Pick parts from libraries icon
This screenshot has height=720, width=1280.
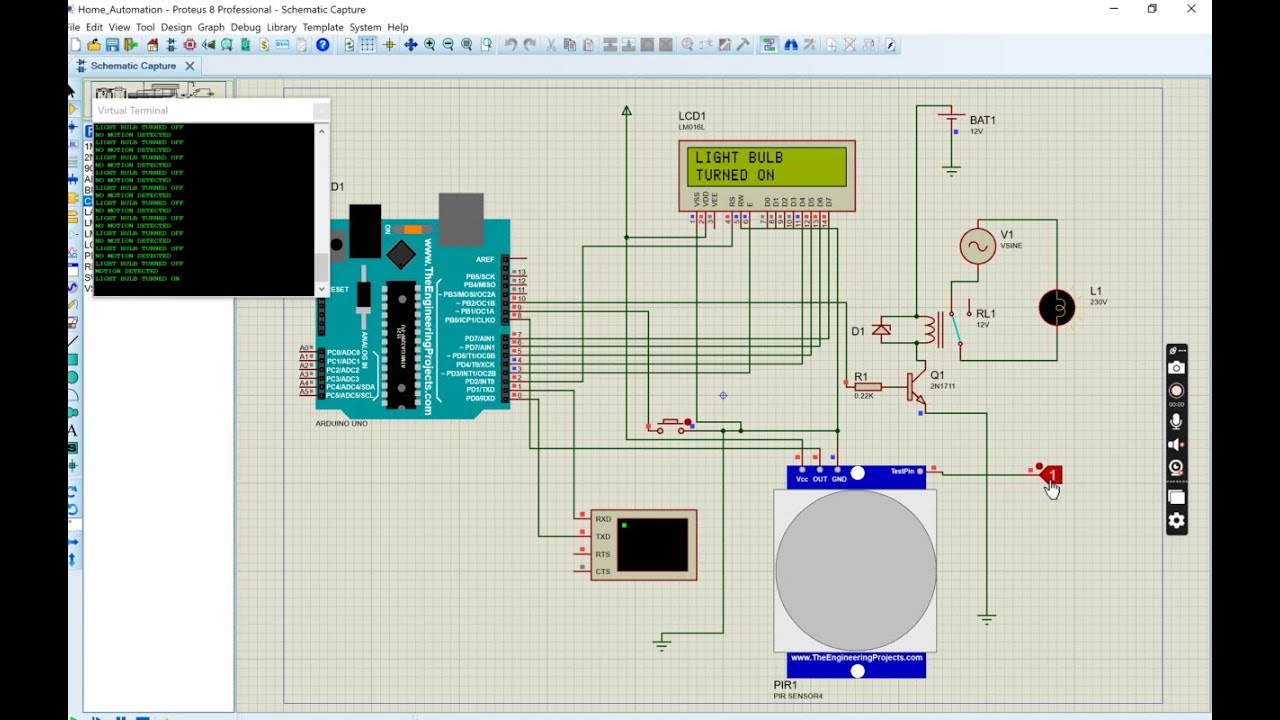pos(688,45)
